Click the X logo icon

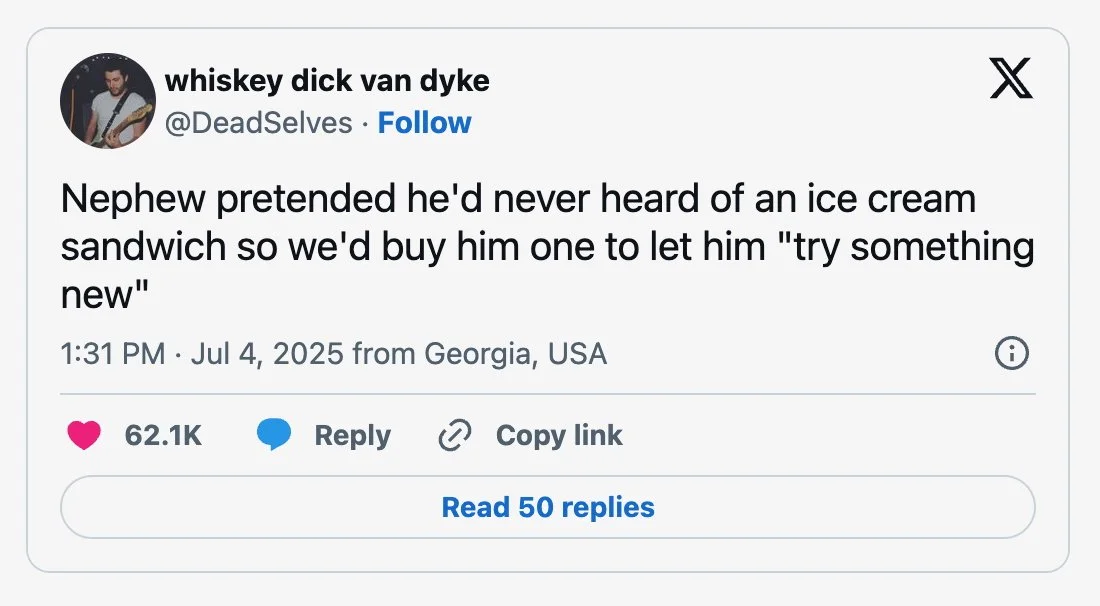[x=1010, y=77]
